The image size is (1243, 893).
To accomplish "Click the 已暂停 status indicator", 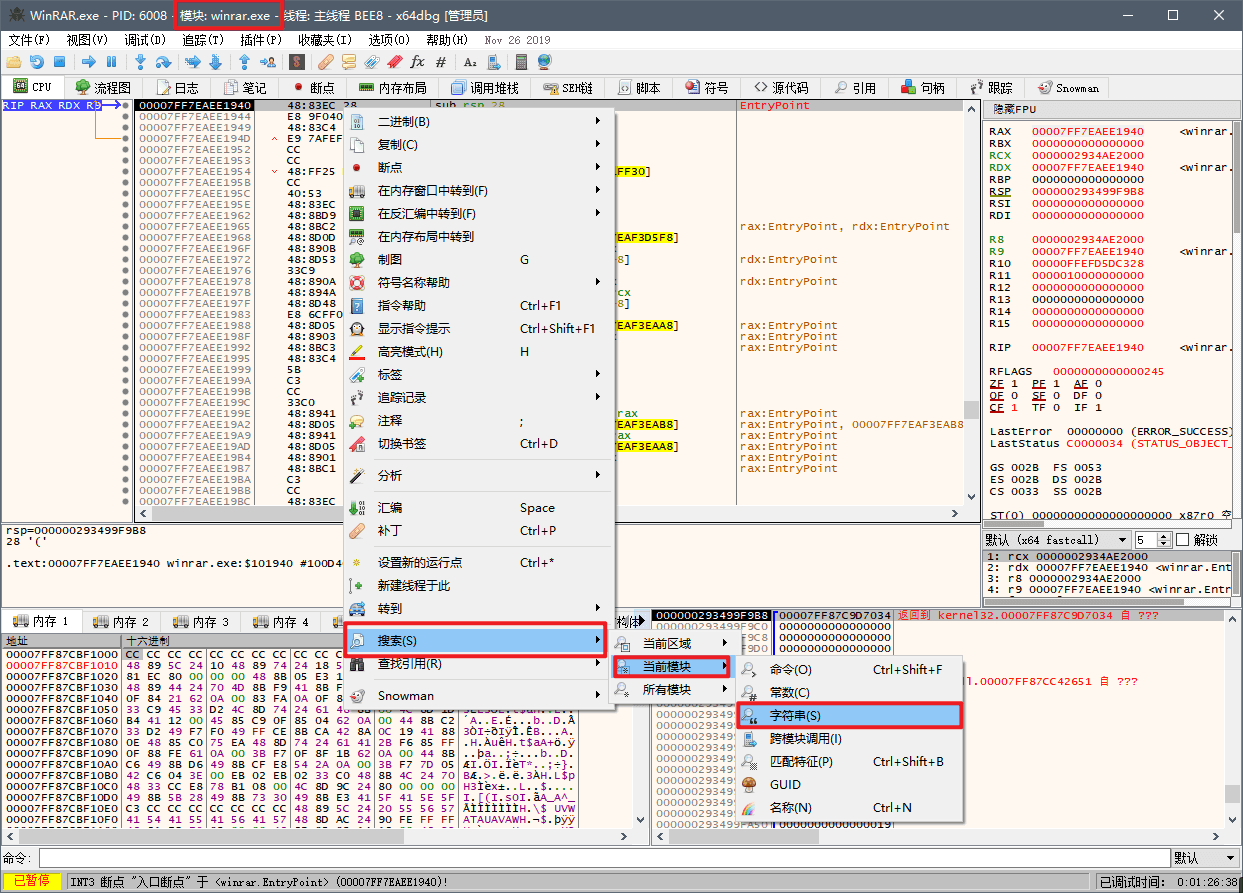I will pyautogui.click(x=32, y=881).
